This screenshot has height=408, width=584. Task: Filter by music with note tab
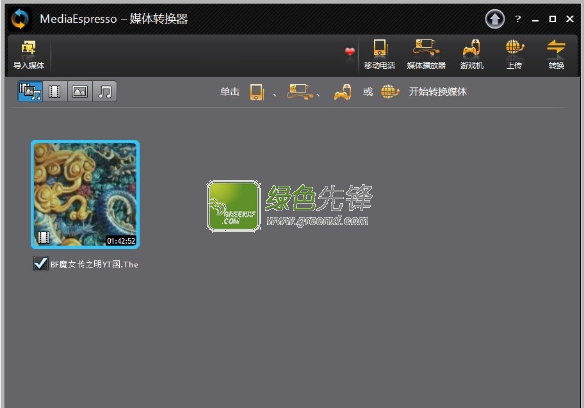[x=105, y=91]
